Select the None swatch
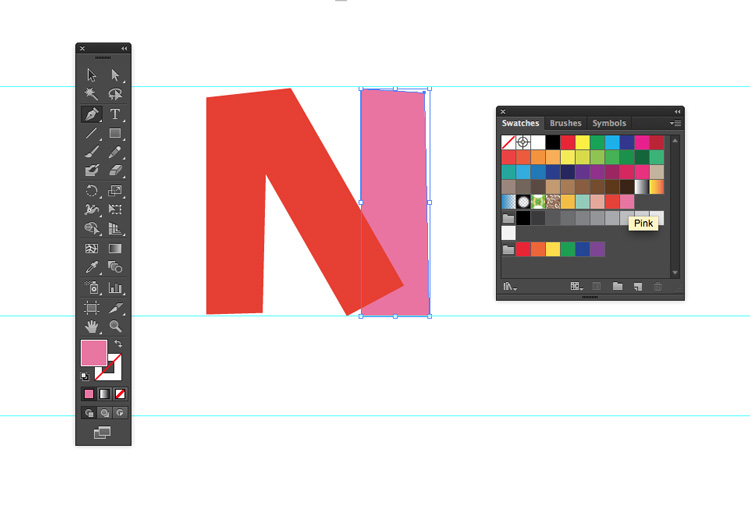750x518 pixels. pyautogui.click(x=508, y=142)
